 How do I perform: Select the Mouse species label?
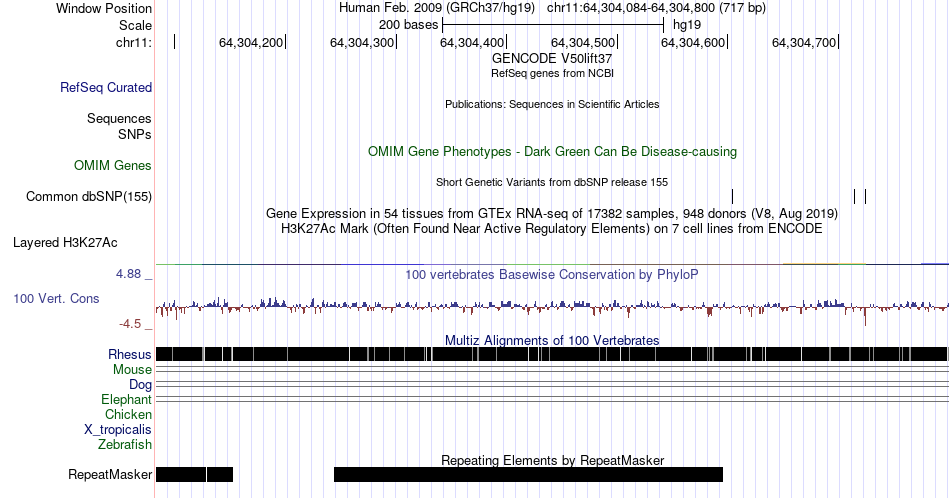pos(132,370)
